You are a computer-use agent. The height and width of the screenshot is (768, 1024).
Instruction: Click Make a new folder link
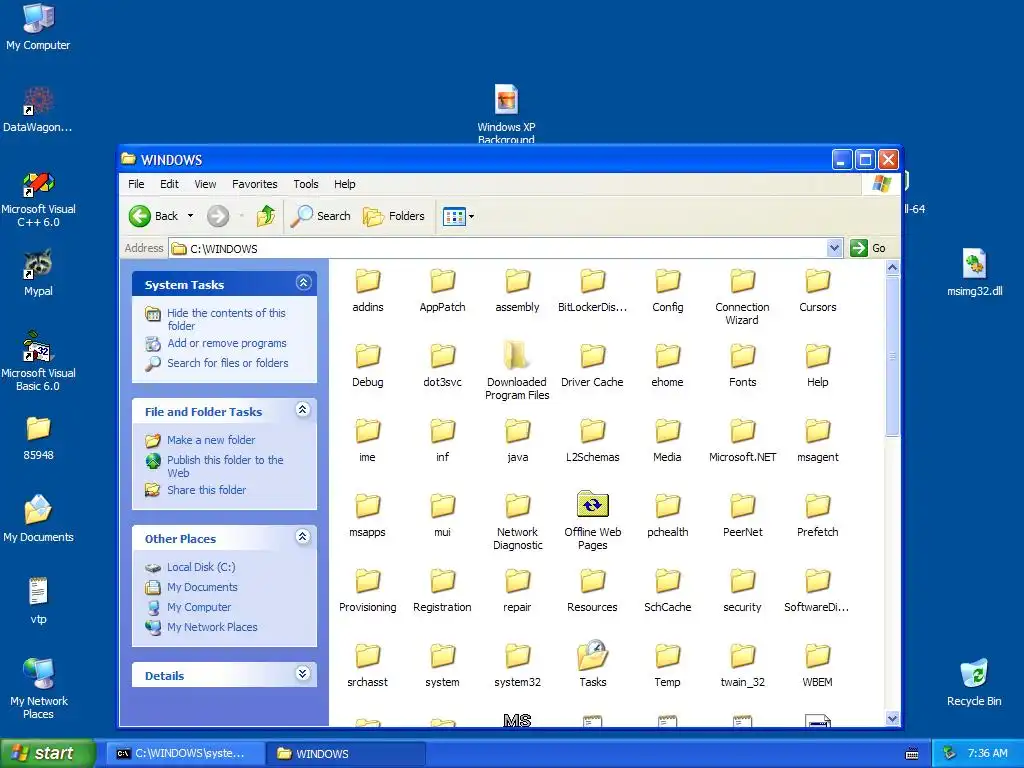211,440
